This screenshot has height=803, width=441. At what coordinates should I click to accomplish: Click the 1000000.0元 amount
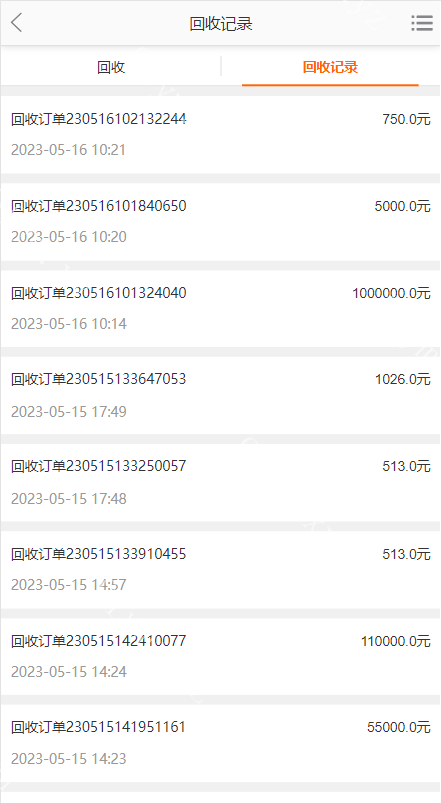[x=391, y=293]
